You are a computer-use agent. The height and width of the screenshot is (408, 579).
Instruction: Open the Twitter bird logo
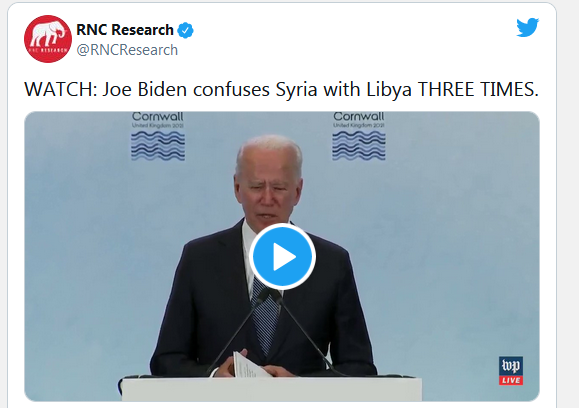(x=527, y=27)
